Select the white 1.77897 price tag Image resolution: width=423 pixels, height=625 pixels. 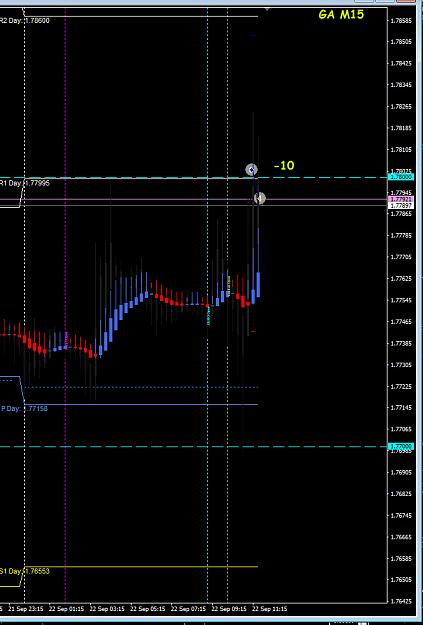[x=401, y=205]
